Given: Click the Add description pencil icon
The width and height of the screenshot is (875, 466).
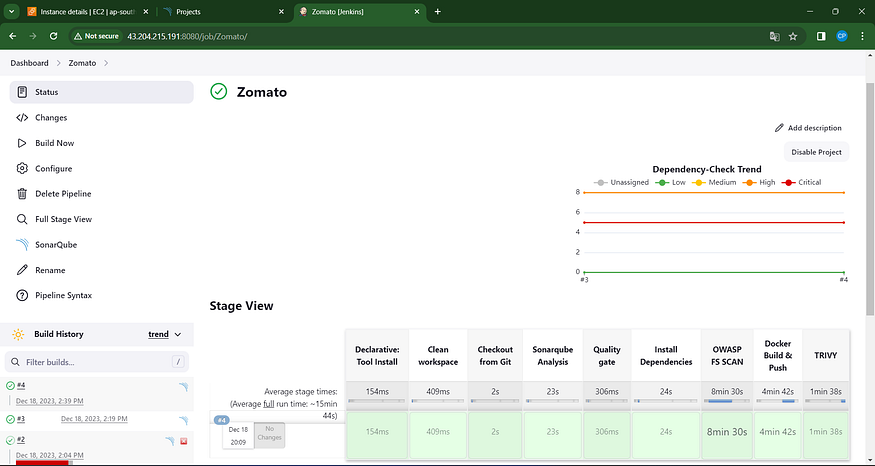Looking at the screenshot, I should coord(779,128).
